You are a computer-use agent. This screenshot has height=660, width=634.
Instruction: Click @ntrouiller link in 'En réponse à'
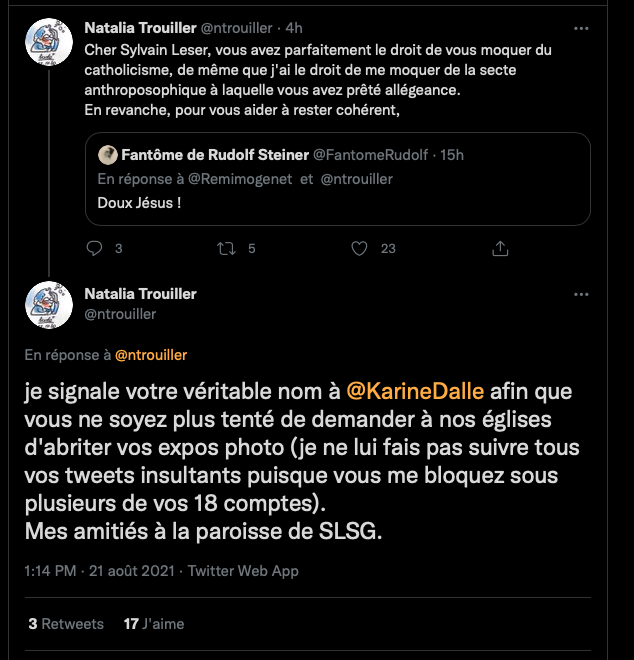coord(151,354)
